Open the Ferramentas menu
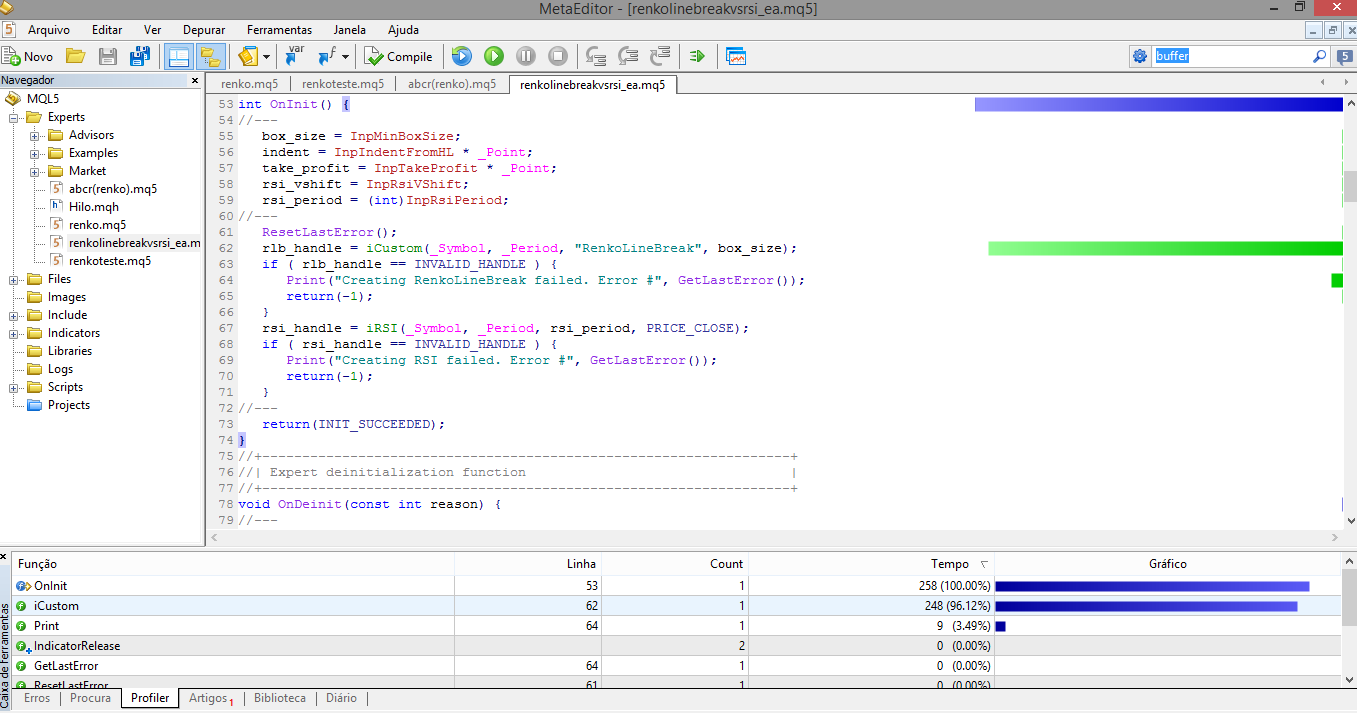Viewport: 1357px width, 713px height. (x=279, y=30)
